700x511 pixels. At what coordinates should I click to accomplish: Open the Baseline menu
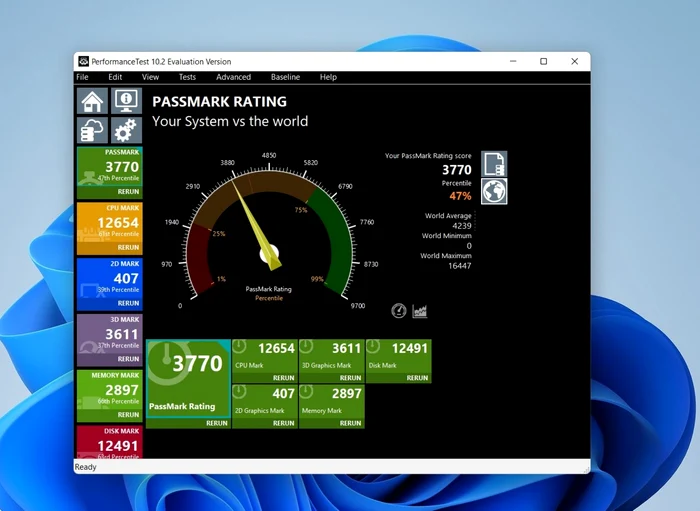[285, 77]
